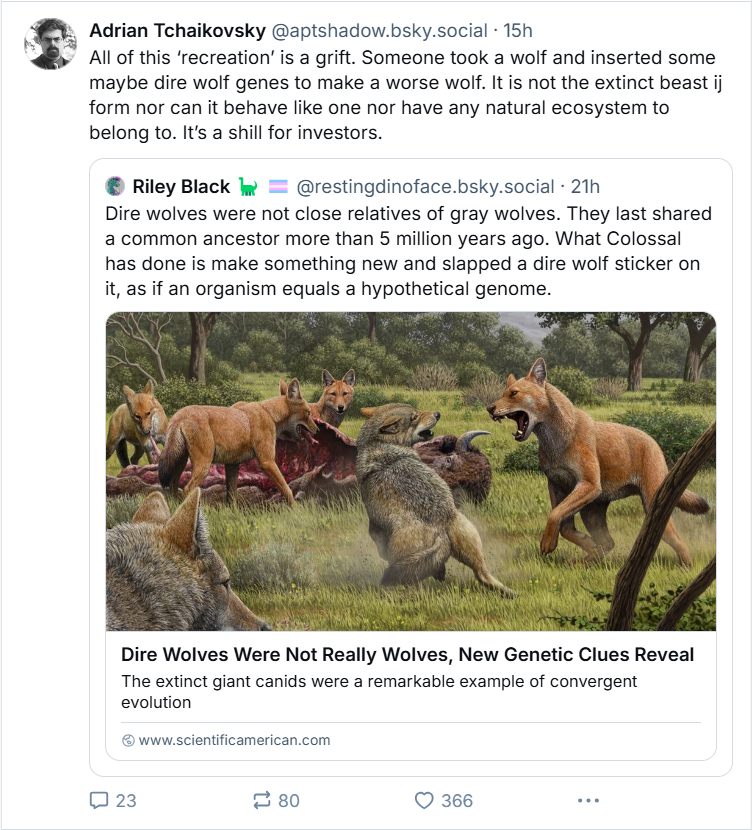752x830 pixels.
Task: Open the @restingdinoface.bsky.social handle
Action: click(425, 186)
